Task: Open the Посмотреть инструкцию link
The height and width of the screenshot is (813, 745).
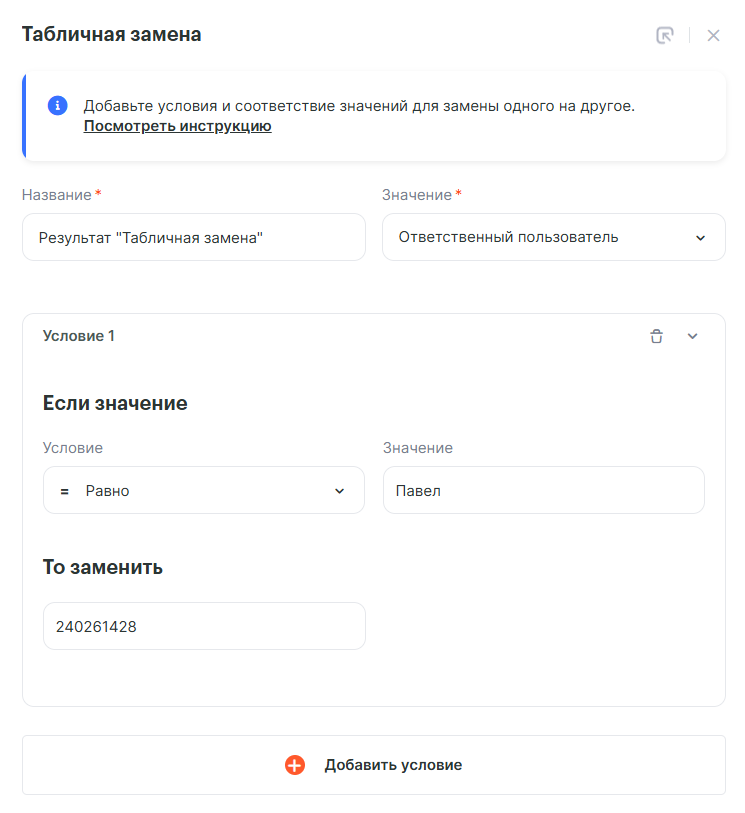Action: click(x=177, y=126)
